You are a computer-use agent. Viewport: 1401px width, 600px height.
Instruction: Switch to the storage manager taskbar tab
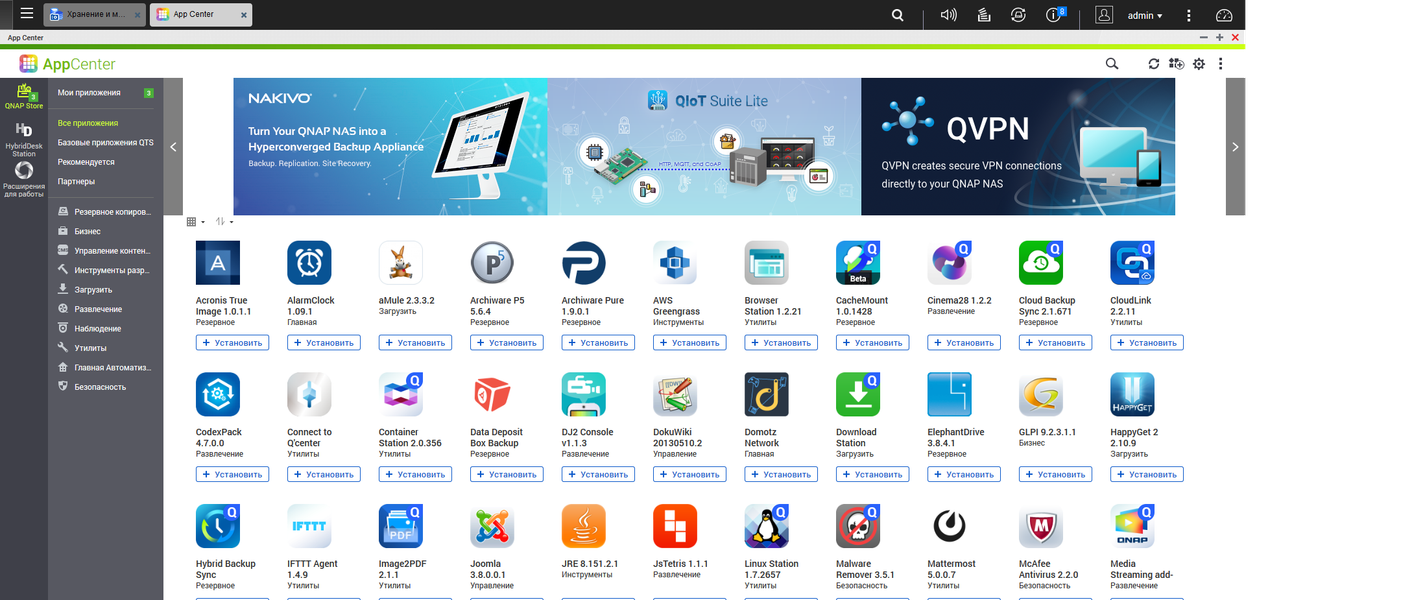(95, 15)
